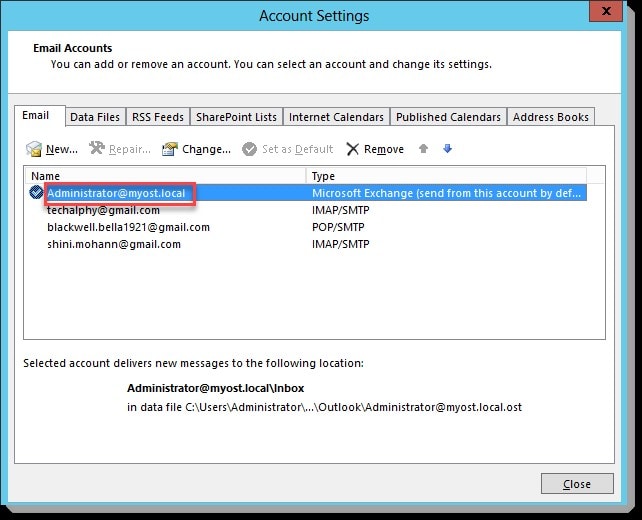This screenshot has height=520, width=642.
Task: Click the Repair wrench icon
Action: tap(97, 148)
